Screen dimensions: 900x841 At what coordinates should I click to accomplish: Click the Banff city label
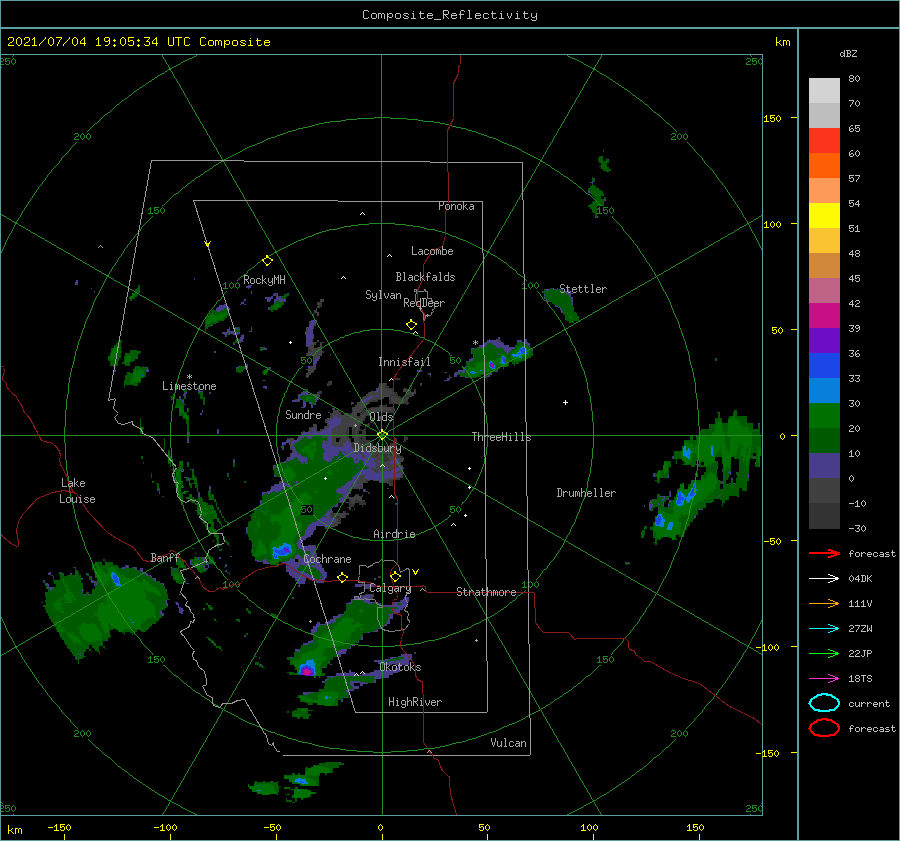click(x=165, y=557)
